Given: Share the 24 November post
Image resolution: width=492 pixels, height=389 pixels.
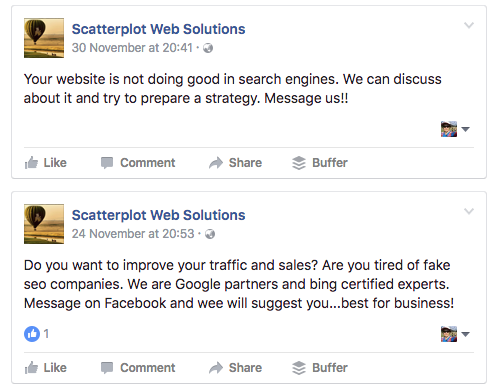Looking at the screenshot, I should click(235, 368).
